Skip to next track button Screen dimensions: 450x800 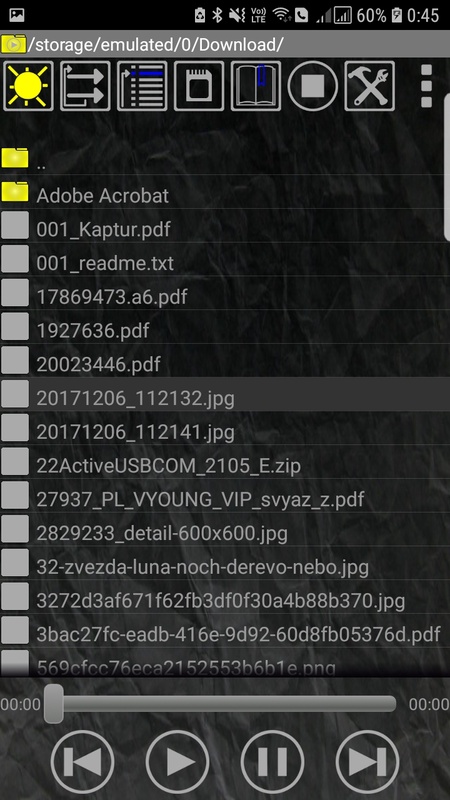[367, 762]
